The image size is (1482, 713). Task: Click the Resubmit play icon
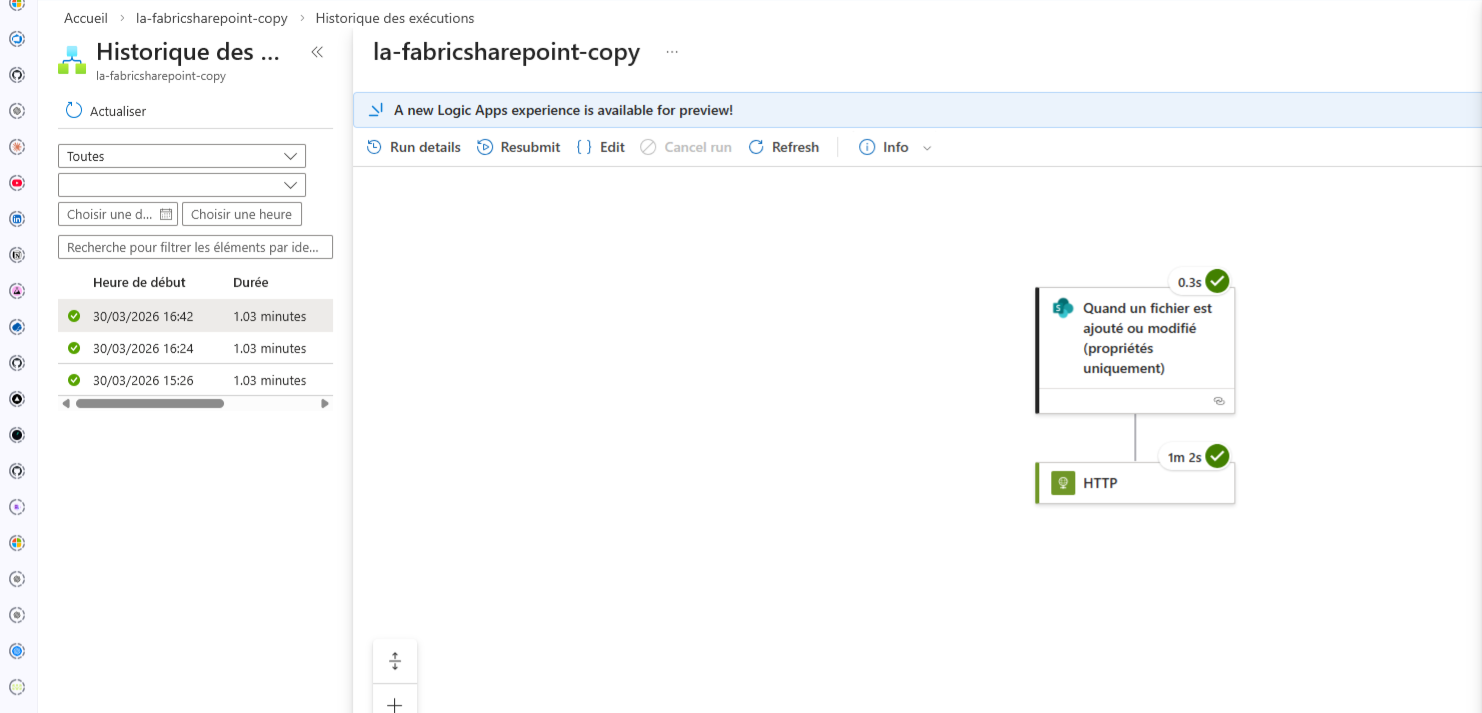pyautogui.click(x=485, y=147)
